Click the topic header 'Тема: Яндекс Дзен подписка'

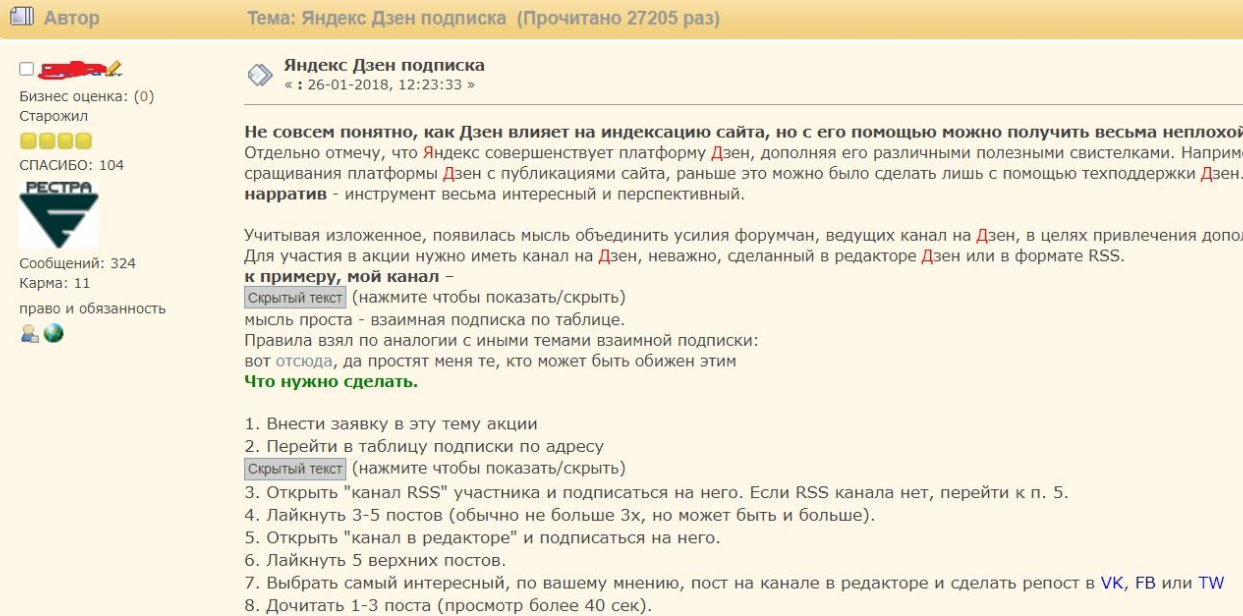378,19
